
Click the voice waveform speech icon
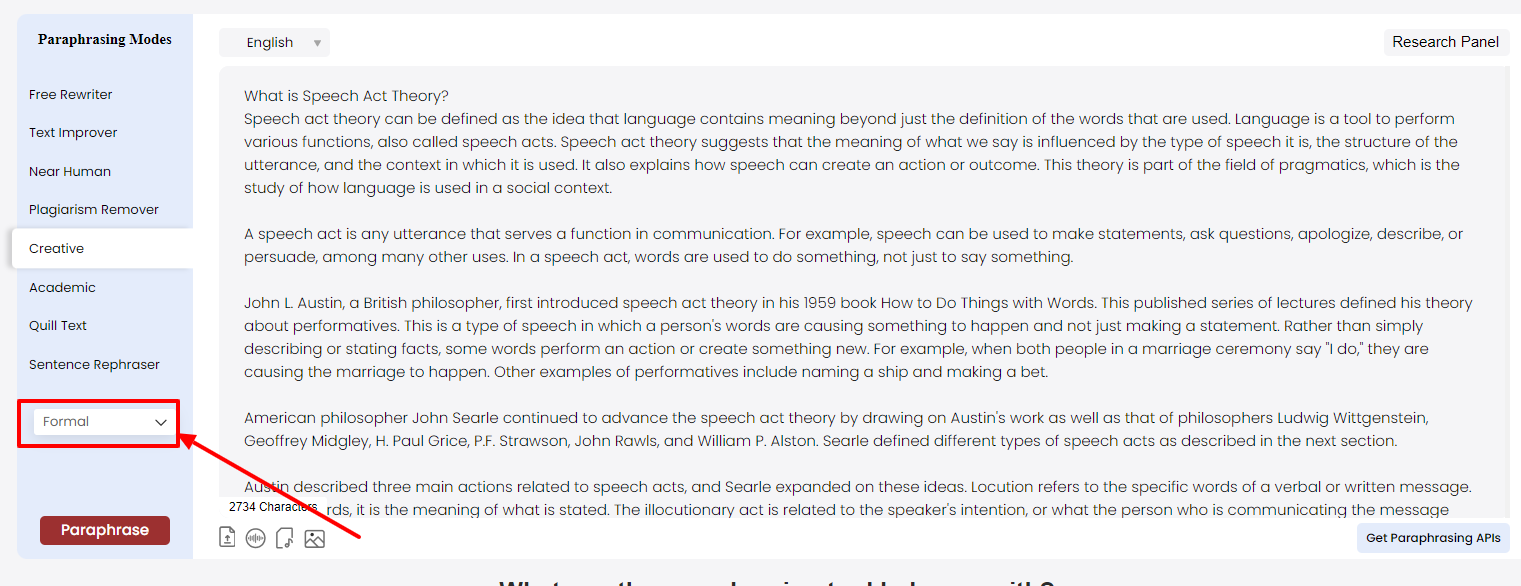click(x=256, y=539)
